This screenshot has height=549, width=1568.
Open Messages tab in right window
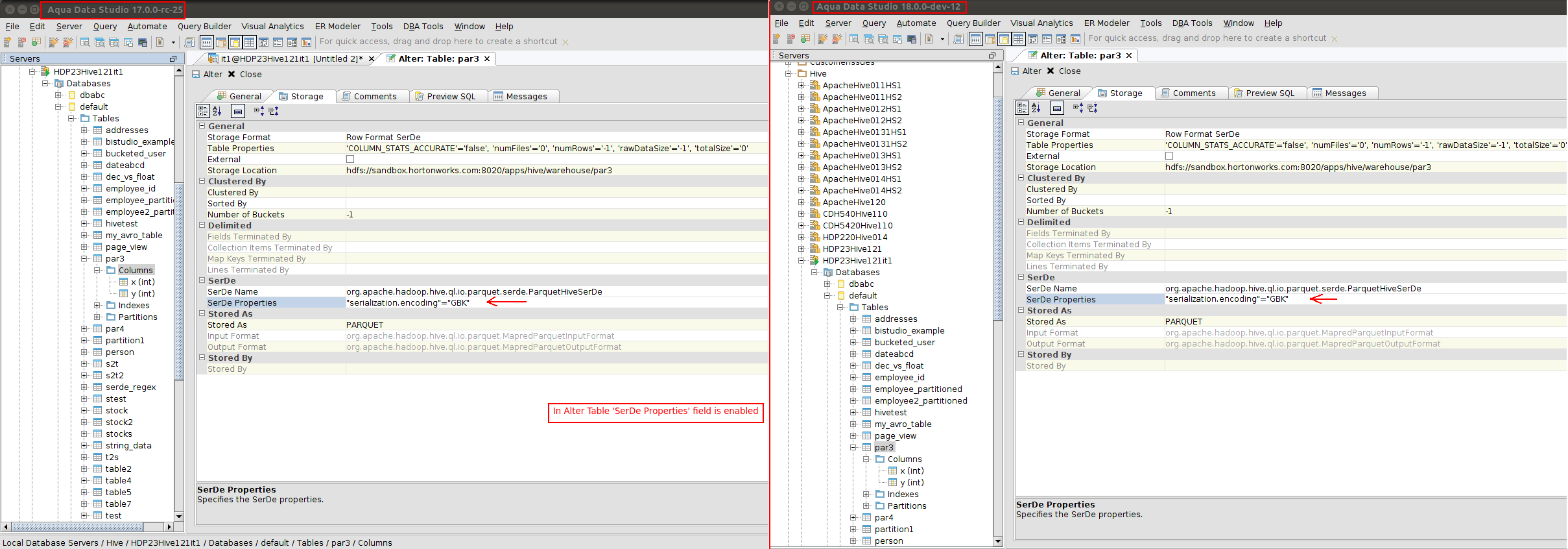pos(1340,93)
